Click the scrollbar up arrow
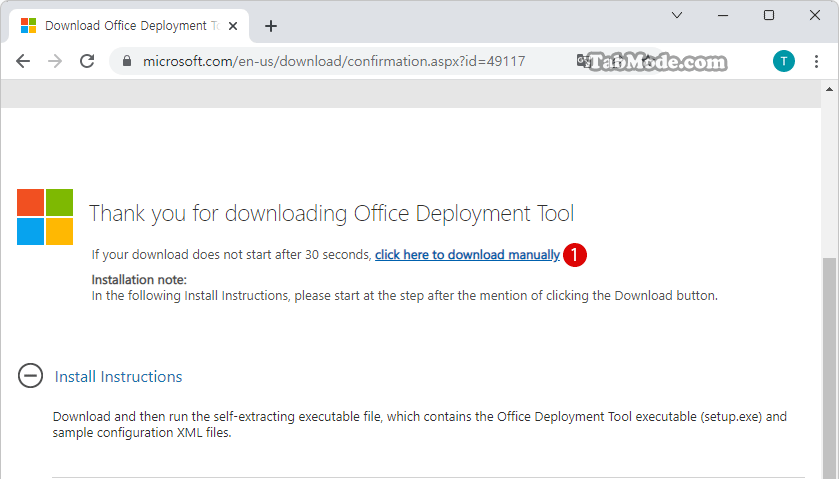839x479 pixels. [x=829, y=89]
